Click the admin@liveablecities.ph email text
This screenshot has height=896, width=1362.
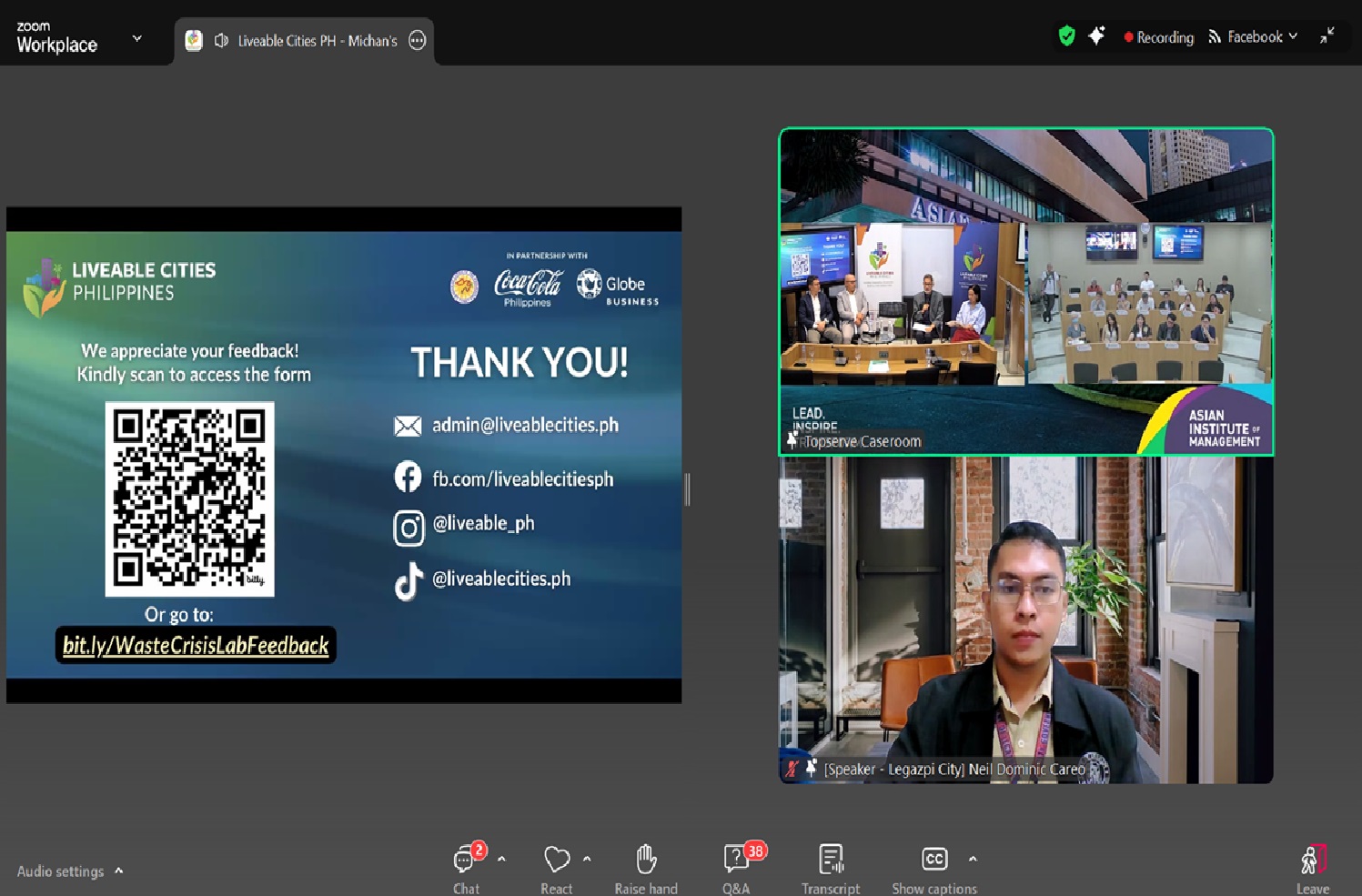coord(525,425)
